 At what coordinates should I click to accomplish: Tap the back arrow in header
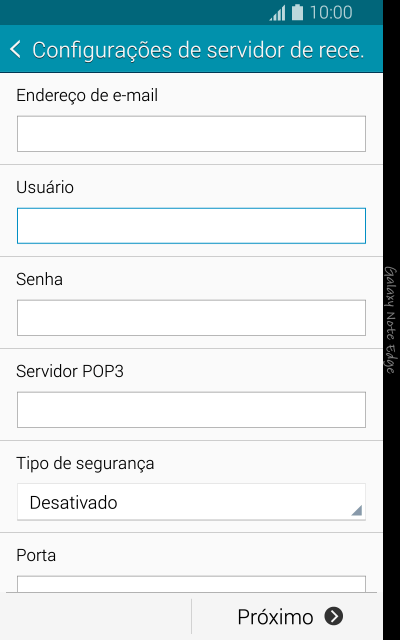(15, 50)
